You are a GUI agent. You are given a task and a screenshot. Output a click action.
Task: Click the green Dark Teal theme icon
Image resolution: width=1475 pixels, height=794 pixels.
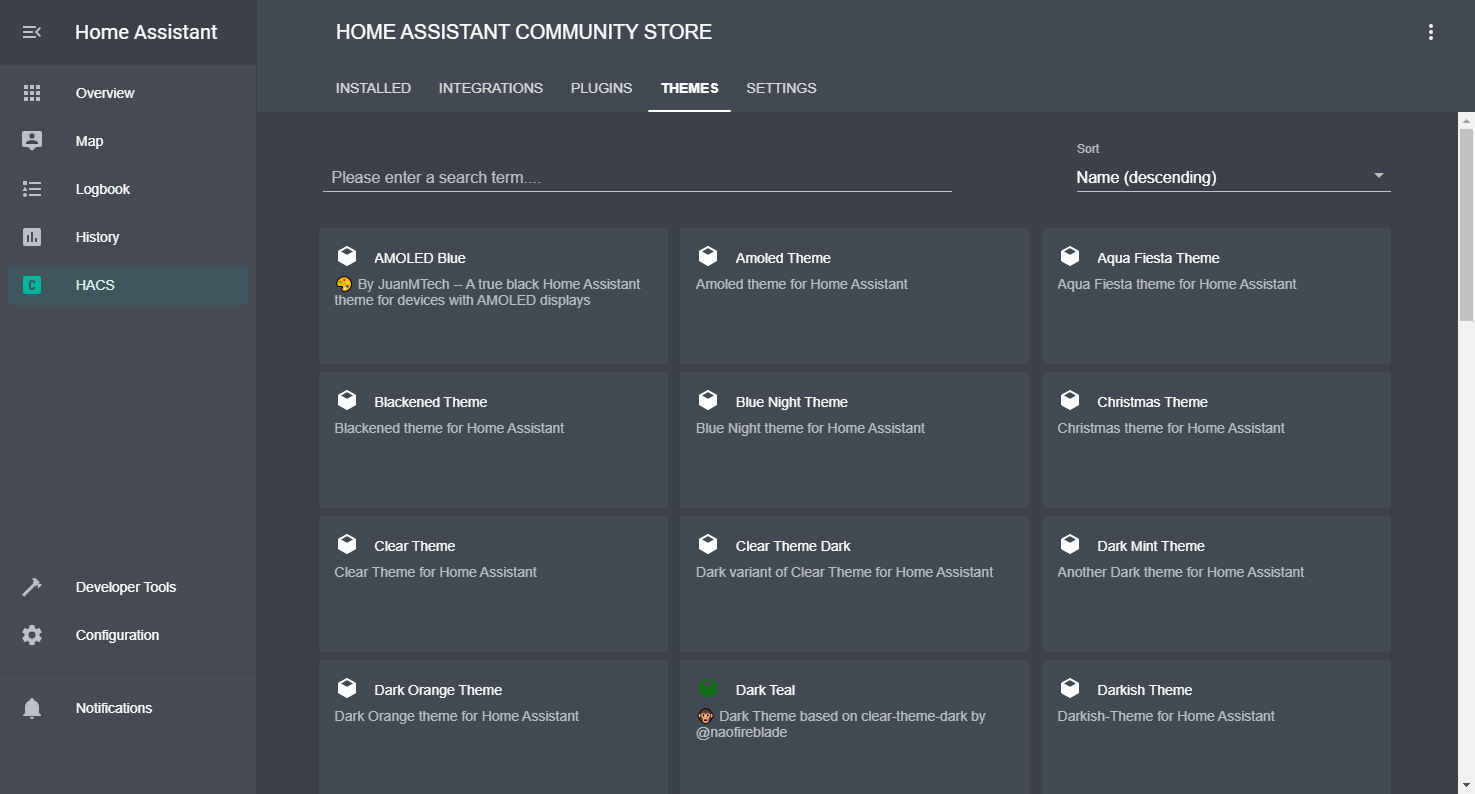click(x=708, y=689)
